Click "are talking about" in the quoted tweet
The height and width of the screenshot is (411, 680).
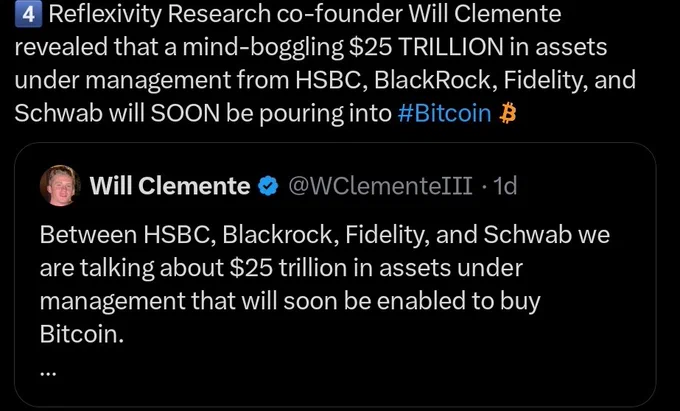click(x=132, y=268)
